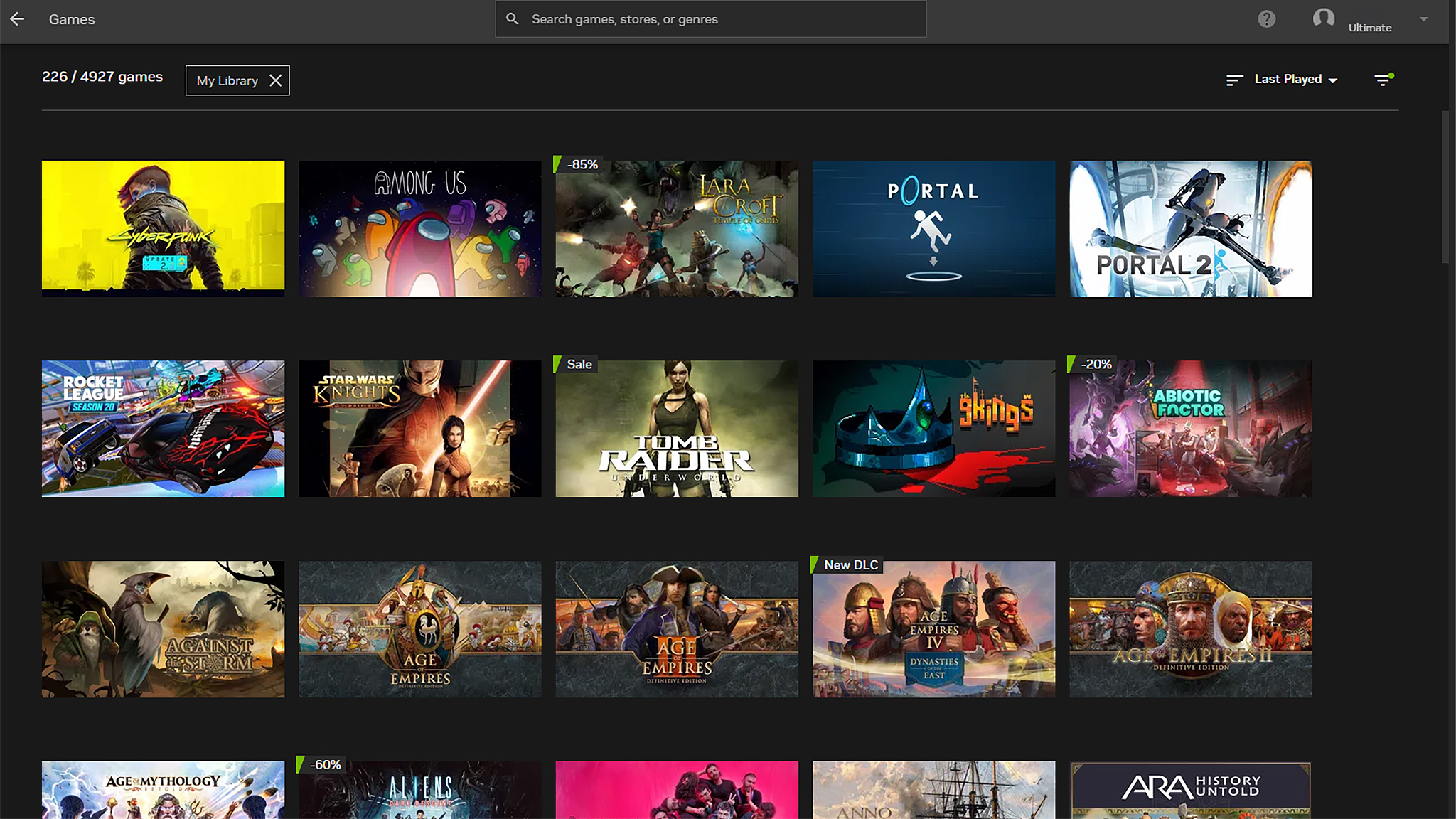Open Abiotic Factor showing -20% discount
This screenshot has width=1456, height=819.
tap(1190, 428)
